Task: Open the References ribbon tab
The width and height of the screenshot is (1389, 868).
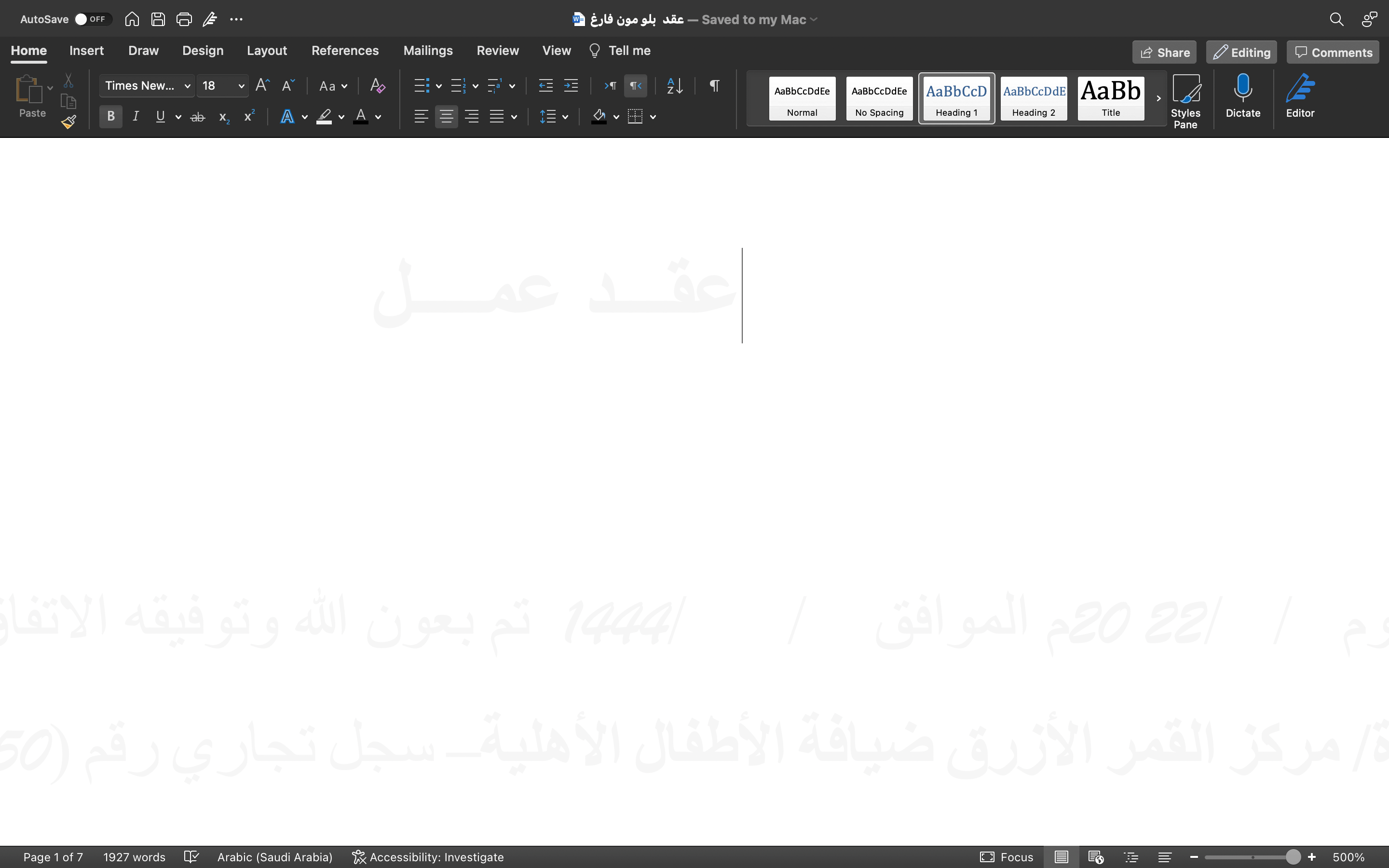Action: (345, 50)
